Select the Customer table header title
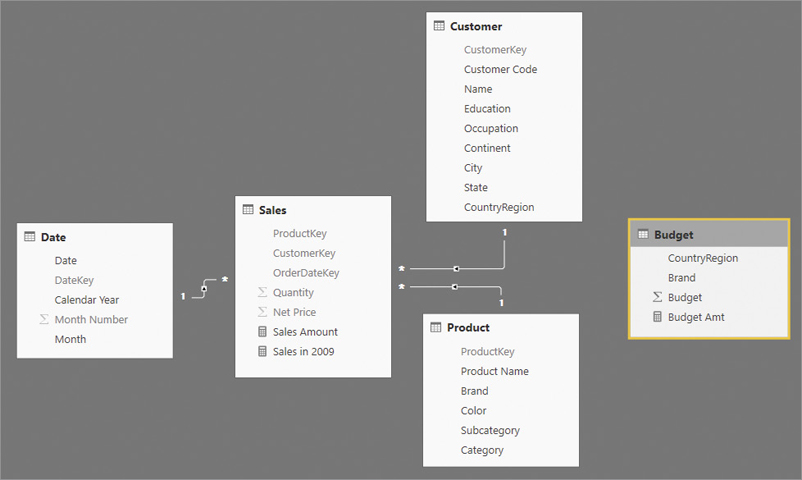The height and width of the screenshot is (480, 802). point(476,26)
